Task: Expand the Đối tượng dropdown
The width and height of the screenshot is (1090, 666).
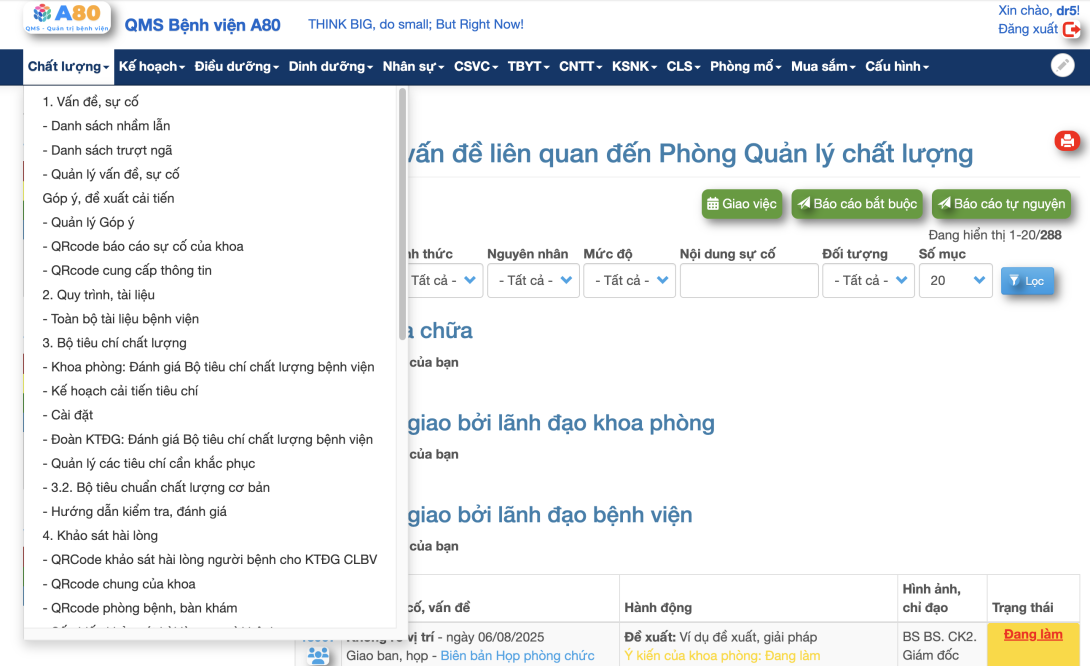Action: pyautogui.click(x=868, y=281)
